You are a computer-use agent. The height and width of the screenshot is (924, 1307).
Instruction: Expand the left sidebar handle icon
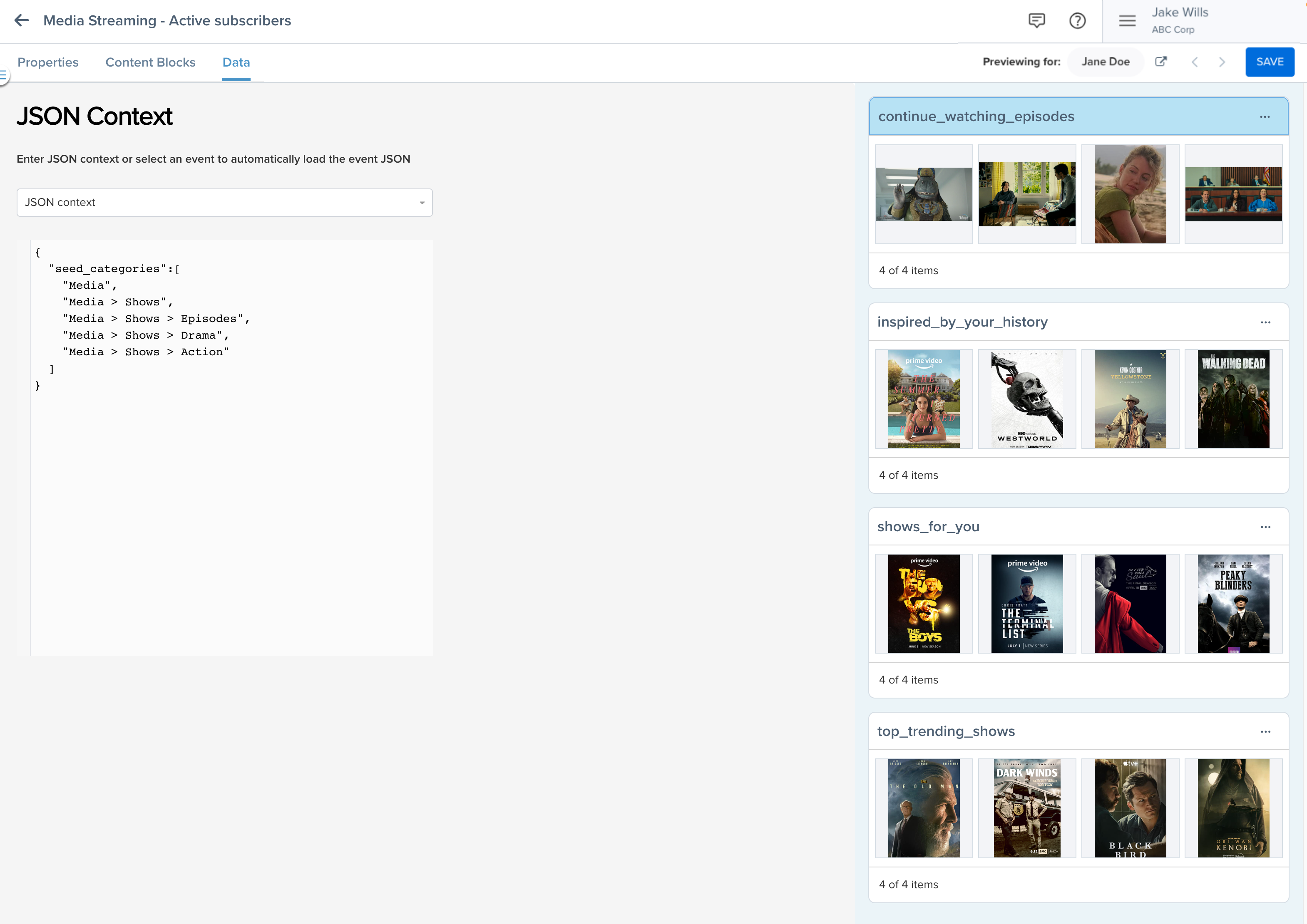(x=3, y=75)
